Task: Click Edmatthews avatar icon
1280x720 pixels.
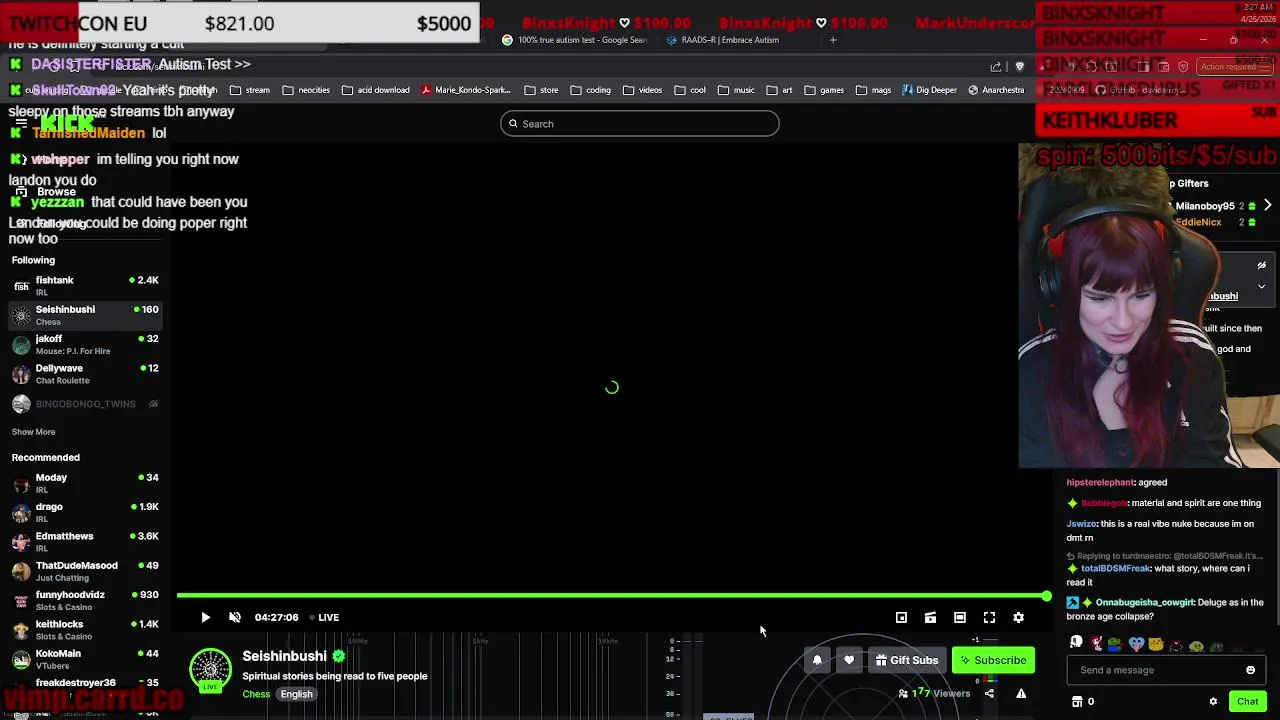Action: [x=21, y=542]
